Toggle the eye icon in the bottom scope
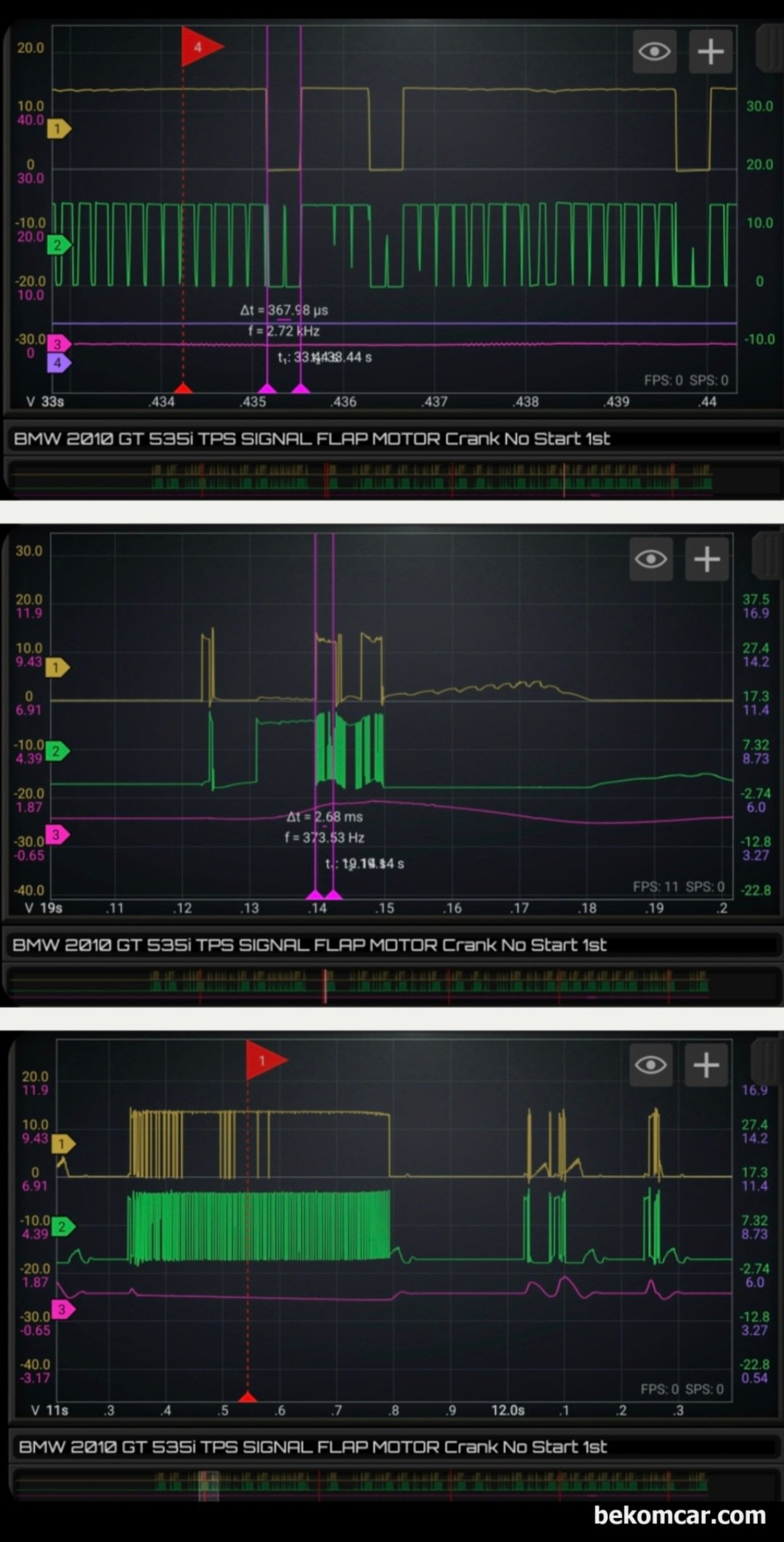784x1542 pixels. coord(651,1065)
